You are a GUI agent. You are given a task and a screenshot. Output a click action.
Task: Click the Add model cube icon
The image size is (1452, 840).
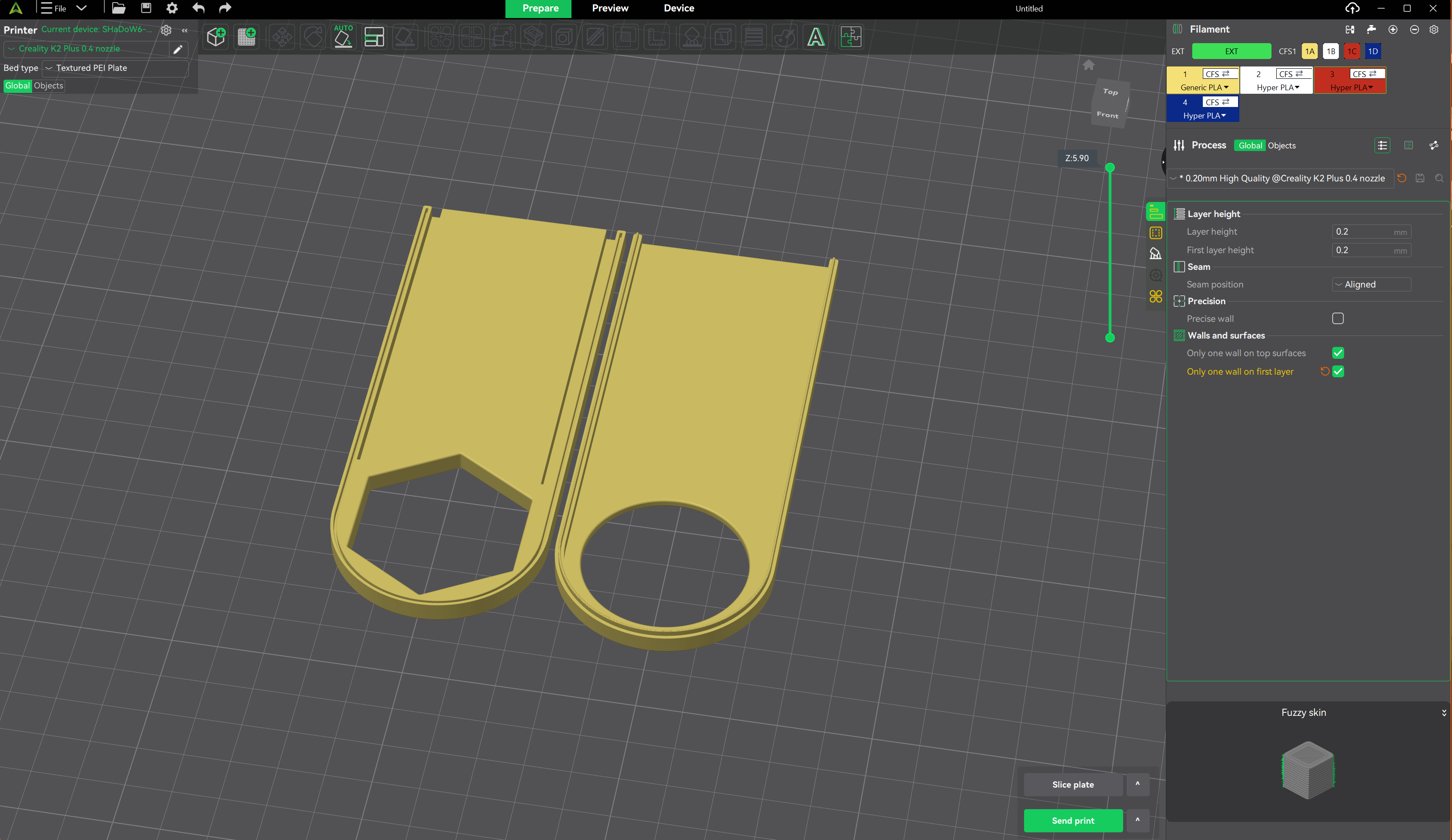click(x=216, y=37)
